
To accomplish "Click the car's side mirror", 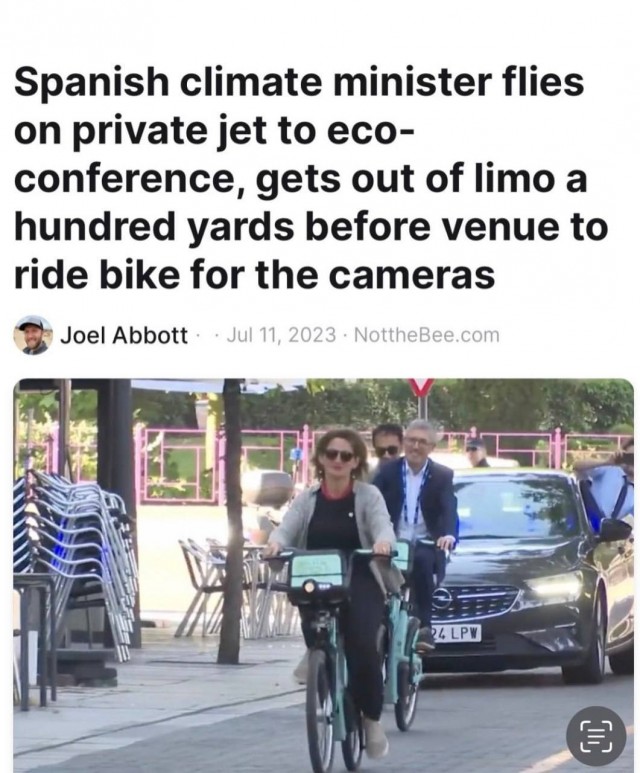I will (x=614, y=530).
